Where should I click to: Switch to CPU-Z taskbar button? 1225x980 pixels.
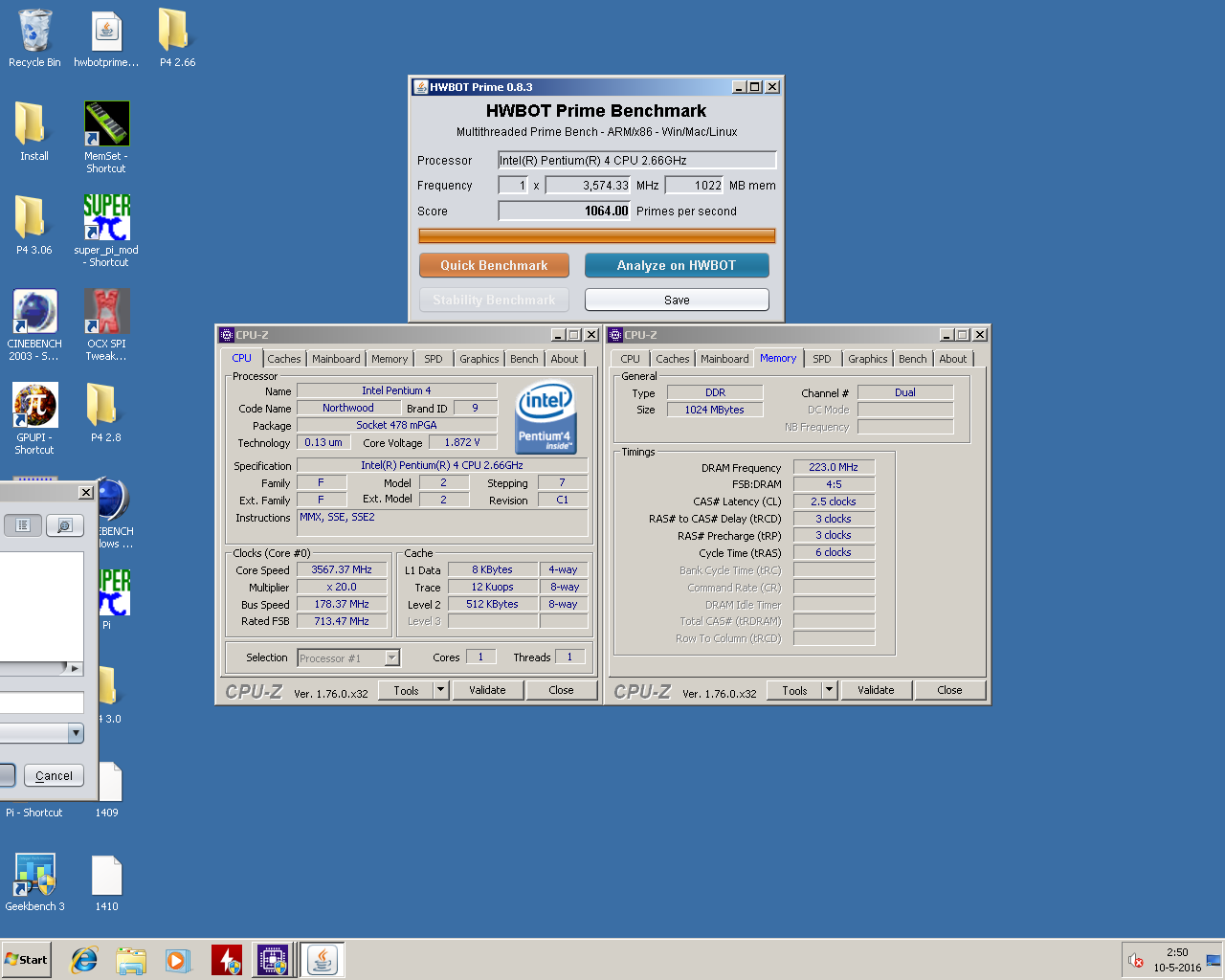273,960
